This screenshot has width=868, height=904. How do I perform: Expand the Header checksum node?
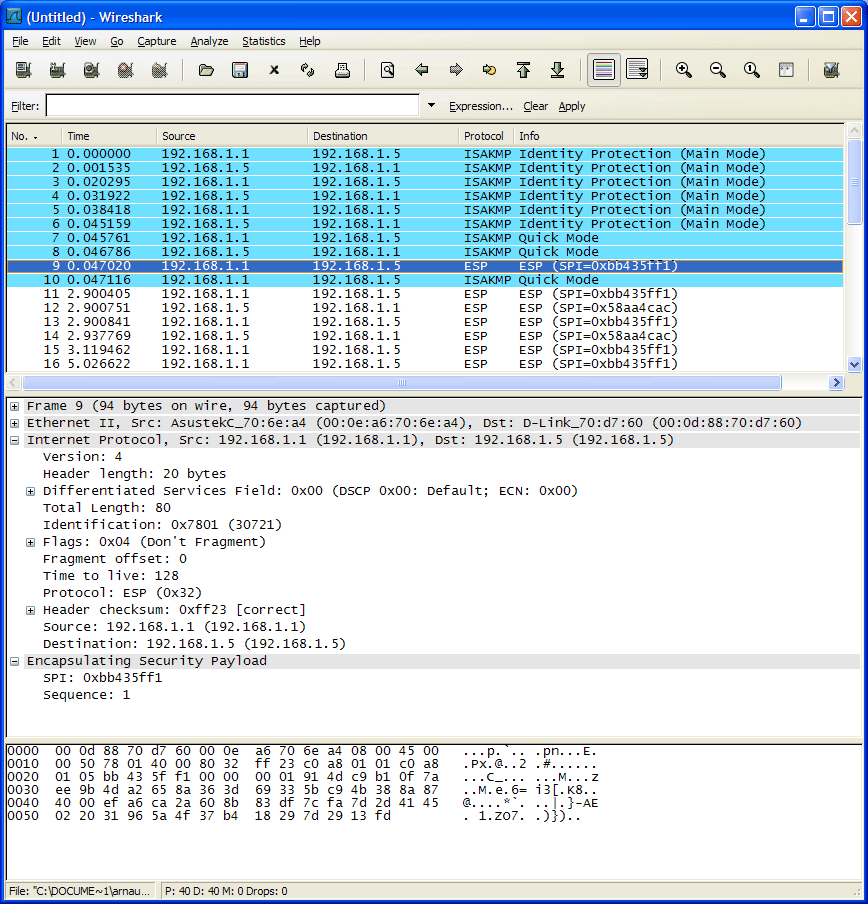pyautogui.click(x=31, y=611)
